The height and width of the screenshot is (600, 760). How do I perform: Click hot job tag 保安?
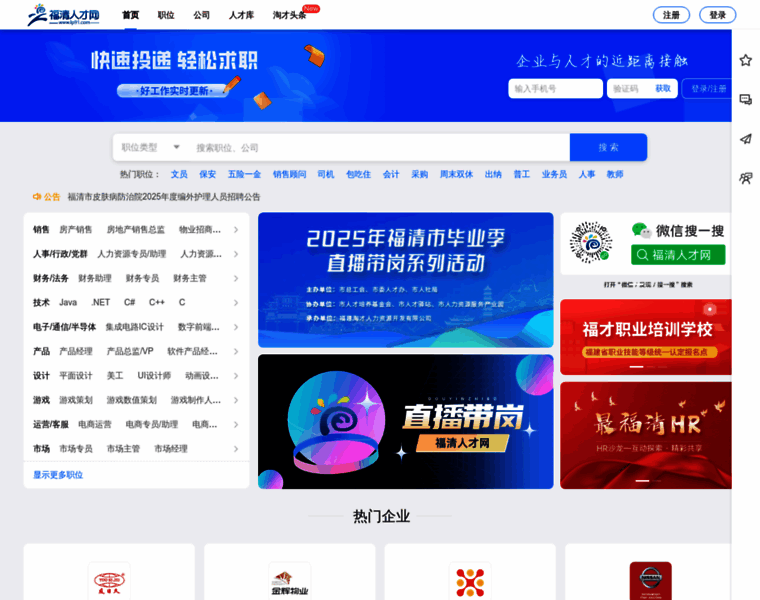coord(207,174)
